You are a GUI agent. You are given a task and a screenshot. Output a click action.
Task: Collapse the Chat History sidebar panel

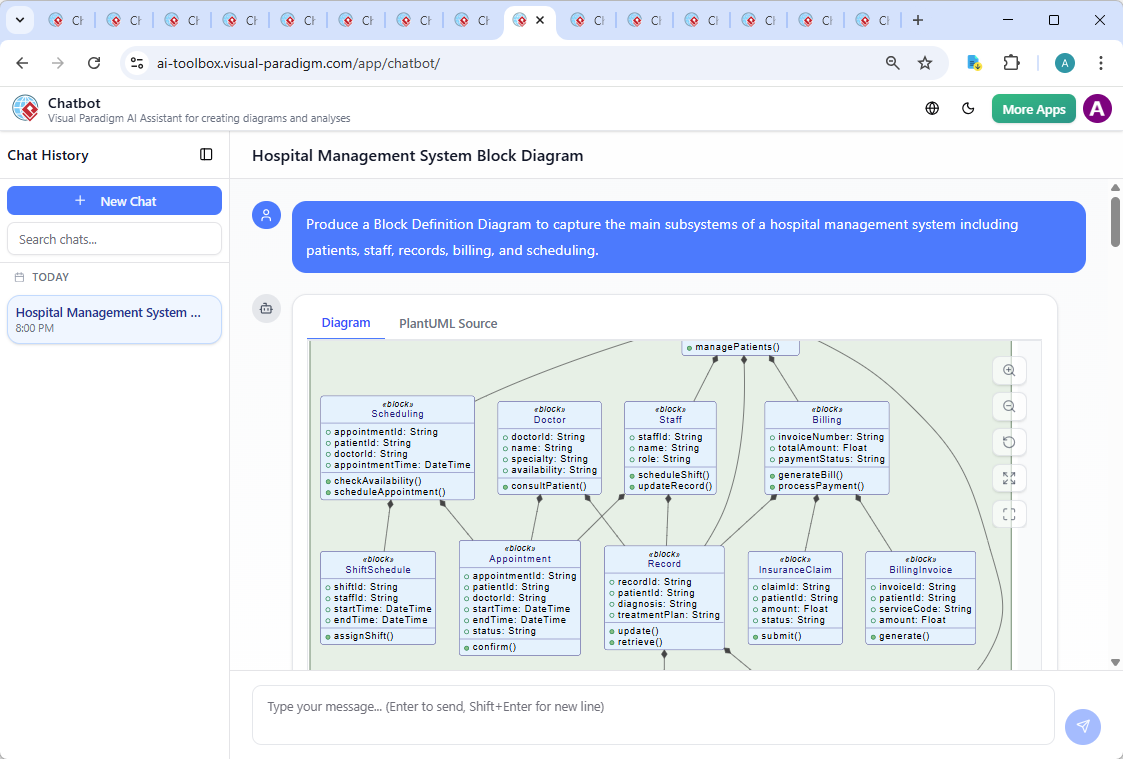206,155
